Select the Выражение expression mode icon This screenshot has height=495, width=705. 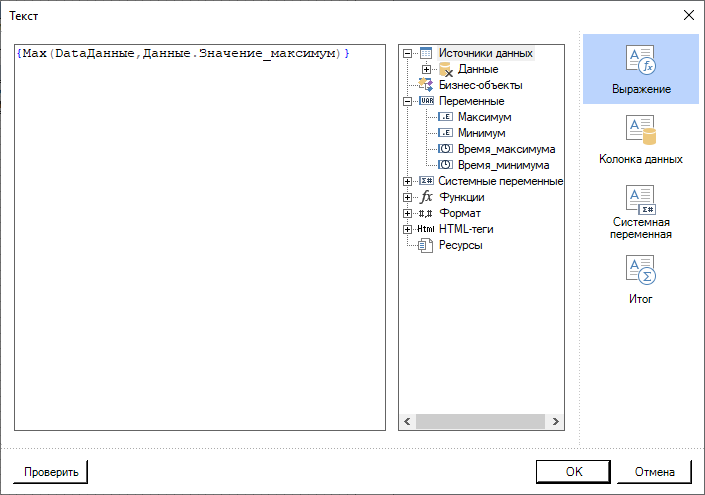[x=641, y=59]
